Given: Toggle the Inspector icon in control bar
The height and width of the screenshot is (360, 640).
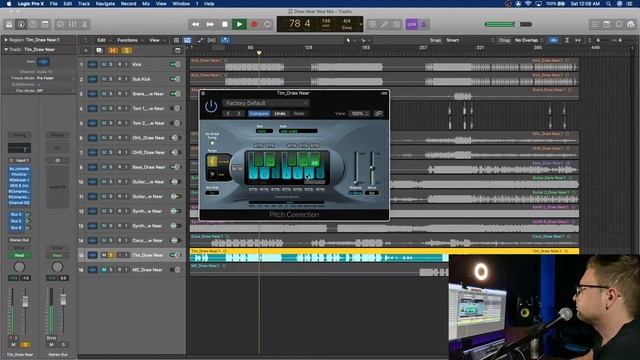Looking at the screenshot, I should [x=21, y=24].
